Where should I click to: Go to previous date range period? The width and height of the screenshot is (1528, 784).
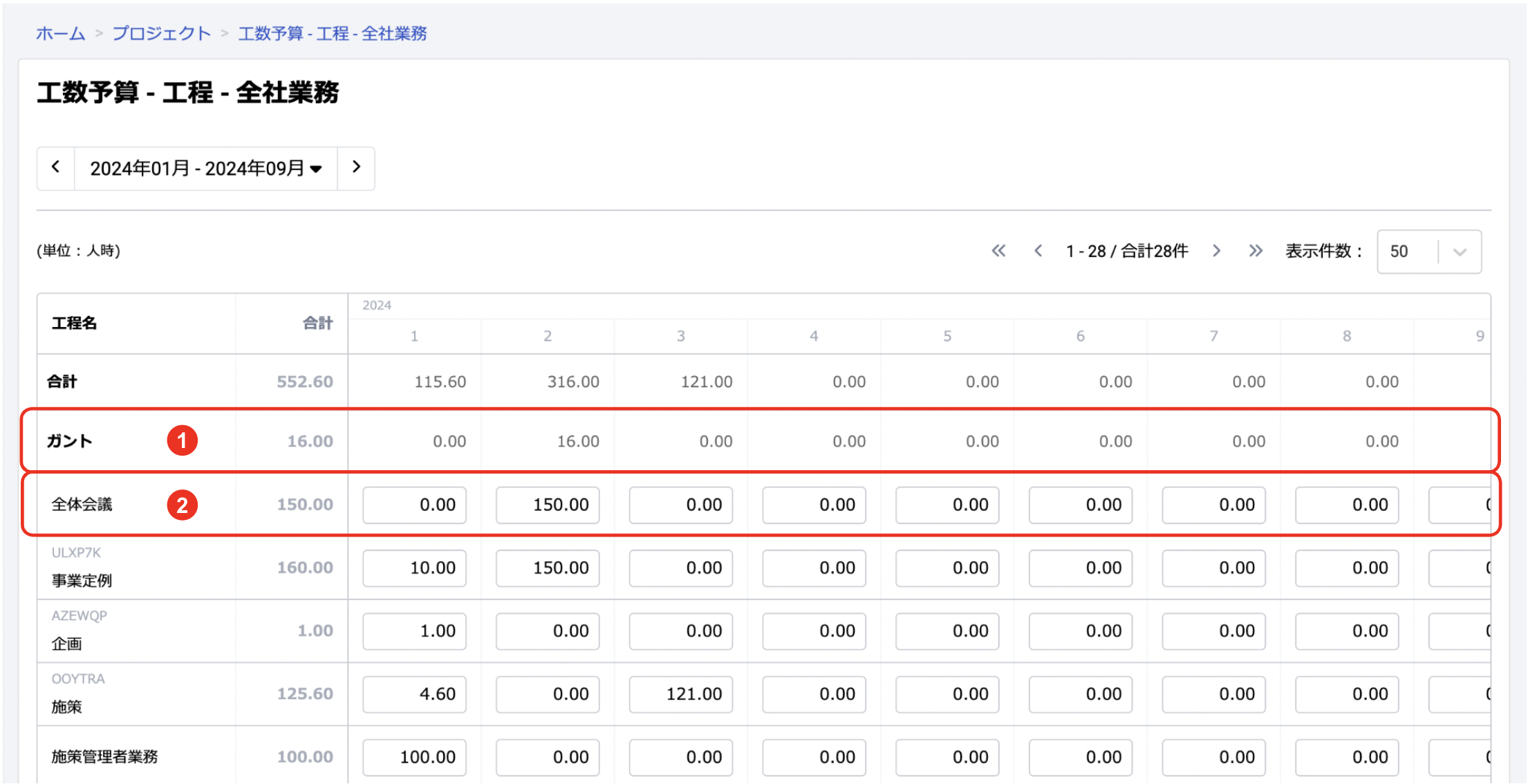pos(56,168)
